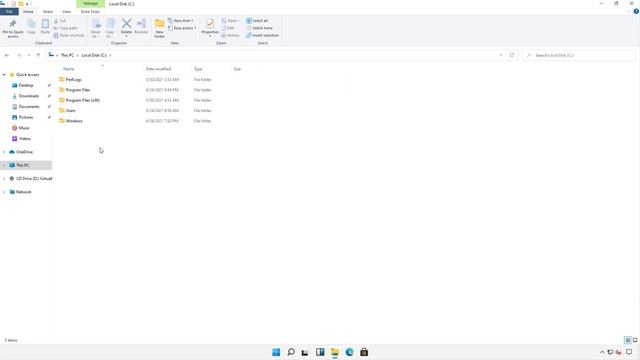Select the Windows folder

tap(74, 121)
